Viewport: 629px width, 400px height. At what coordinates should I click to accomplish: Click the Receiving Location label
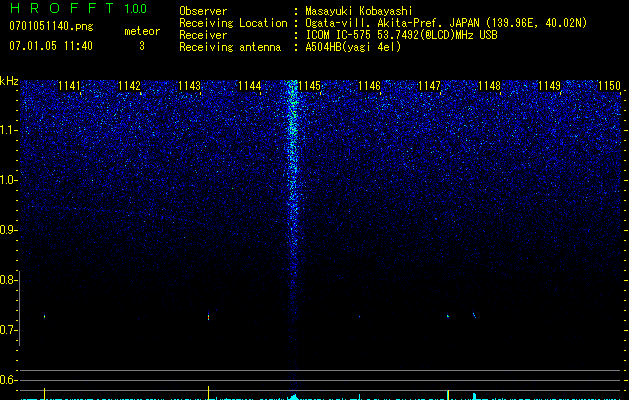[233, 23]
